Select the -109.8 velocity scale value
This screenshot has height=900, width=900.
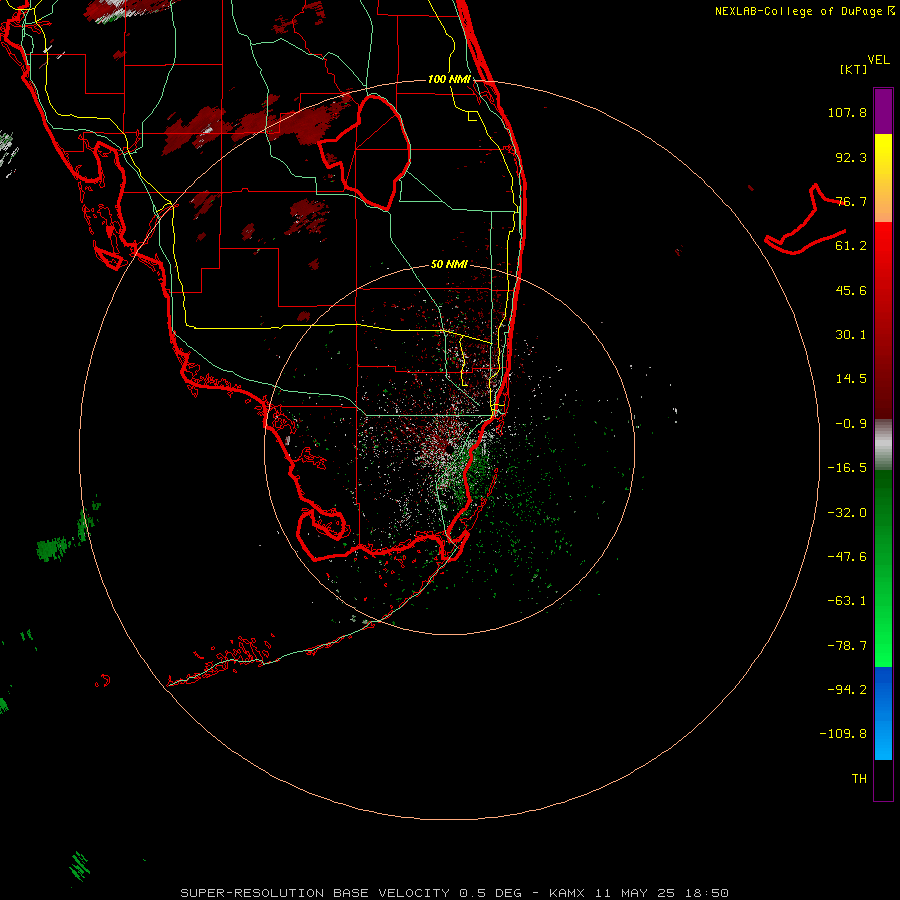coord(843,734)
